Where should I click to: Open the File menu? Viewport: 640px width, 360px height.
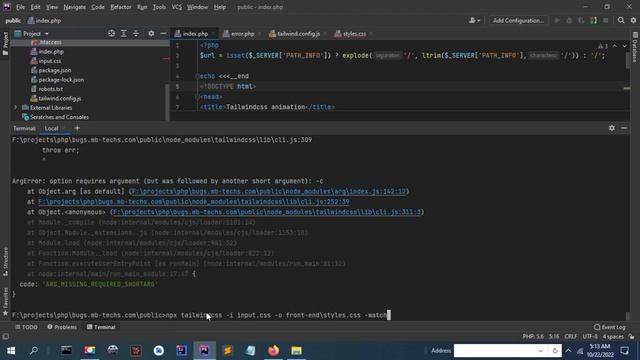tap(20, 7)
